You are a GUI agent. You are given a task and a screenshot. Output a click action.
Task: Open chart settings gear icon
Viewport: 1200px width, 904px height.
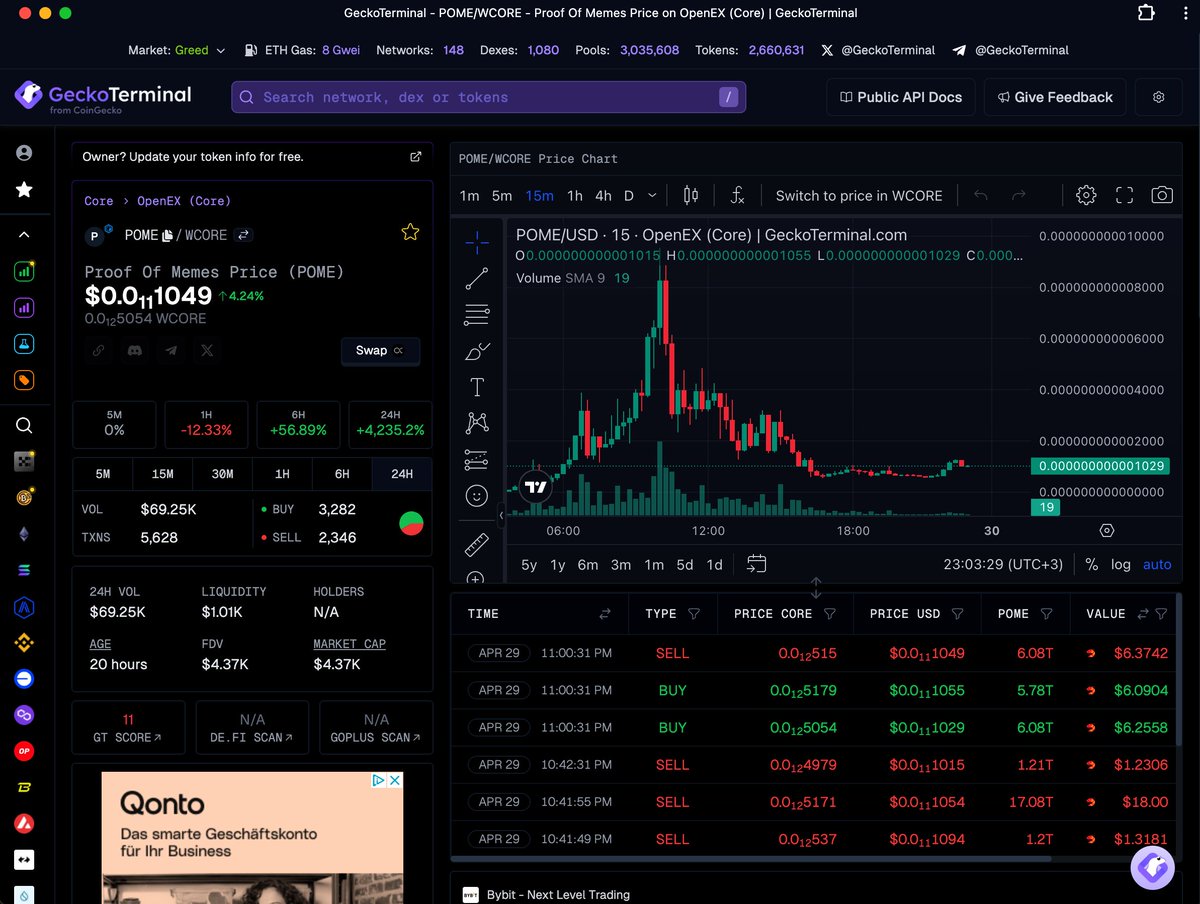(x=1086, y=196)
